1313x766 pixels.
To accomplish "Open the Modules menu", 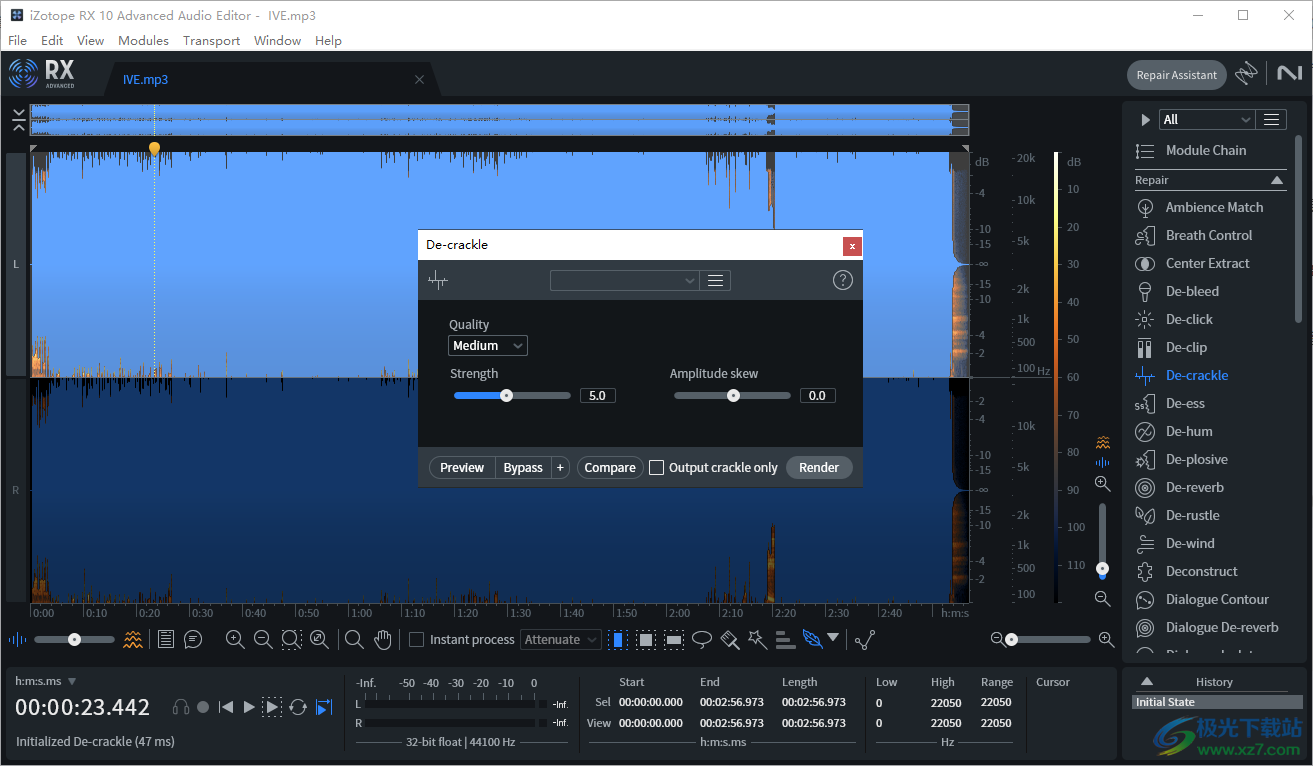I will 143,40.
